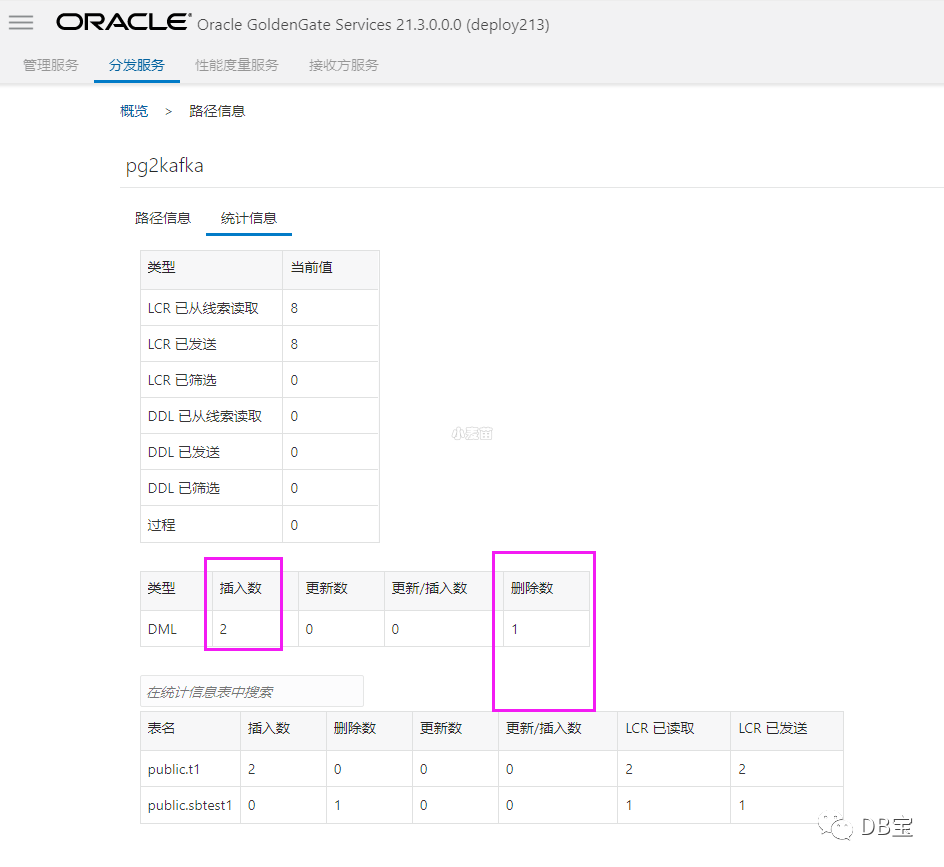This screenshot has height=867, width=944.
Task: Open the 管理服务 tab
Action: pyautogui.click(x=51, y=65)
